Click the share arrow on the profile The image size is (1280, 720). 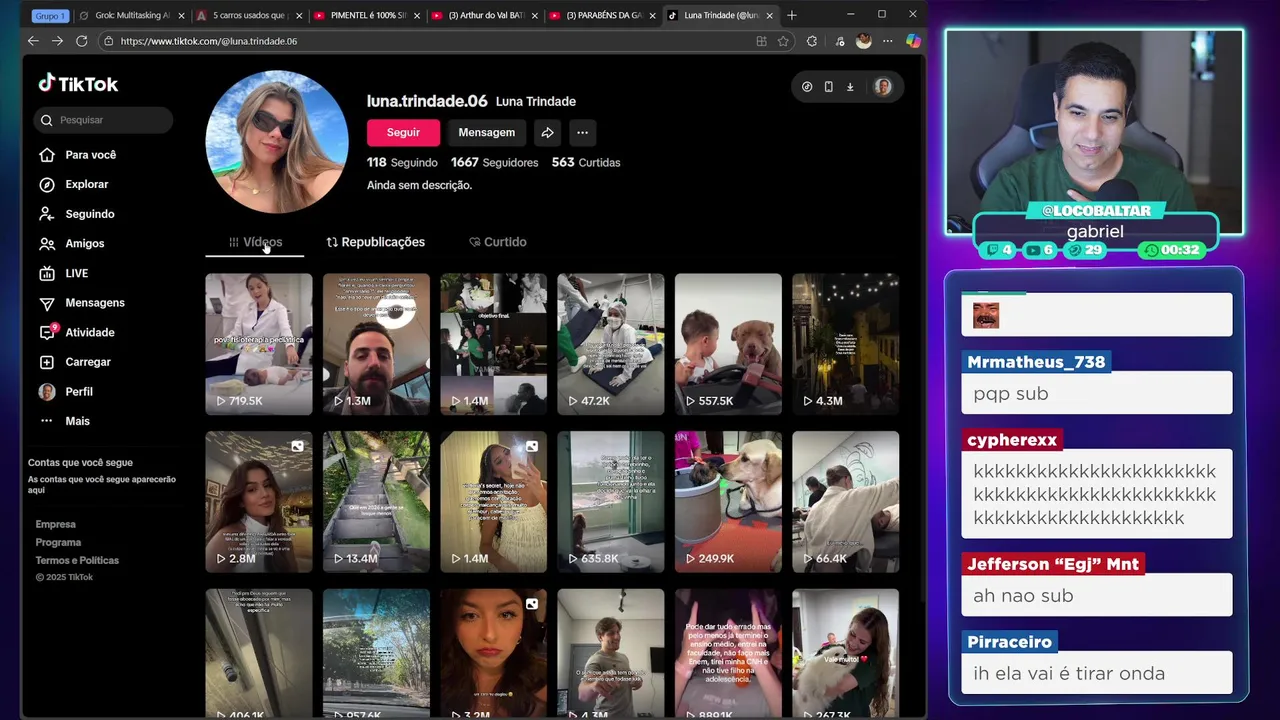coord(547,132)
